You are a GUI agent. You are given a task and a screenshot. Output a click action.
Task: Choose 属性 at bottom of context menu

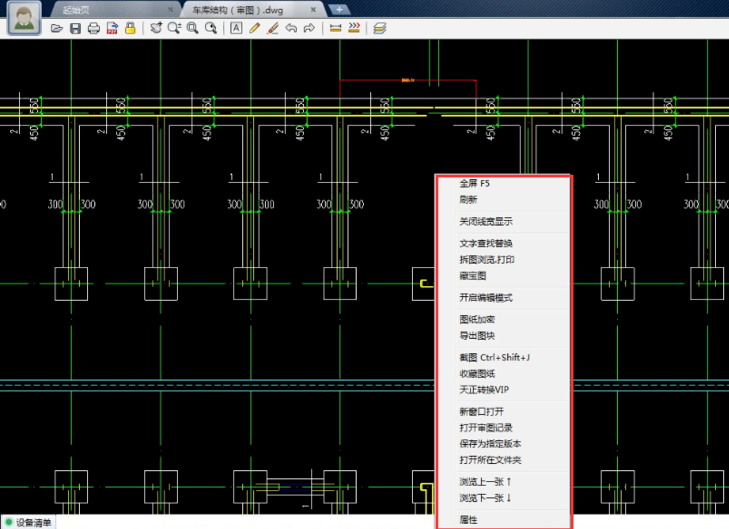pyautogui.click(x=468, y=520)
